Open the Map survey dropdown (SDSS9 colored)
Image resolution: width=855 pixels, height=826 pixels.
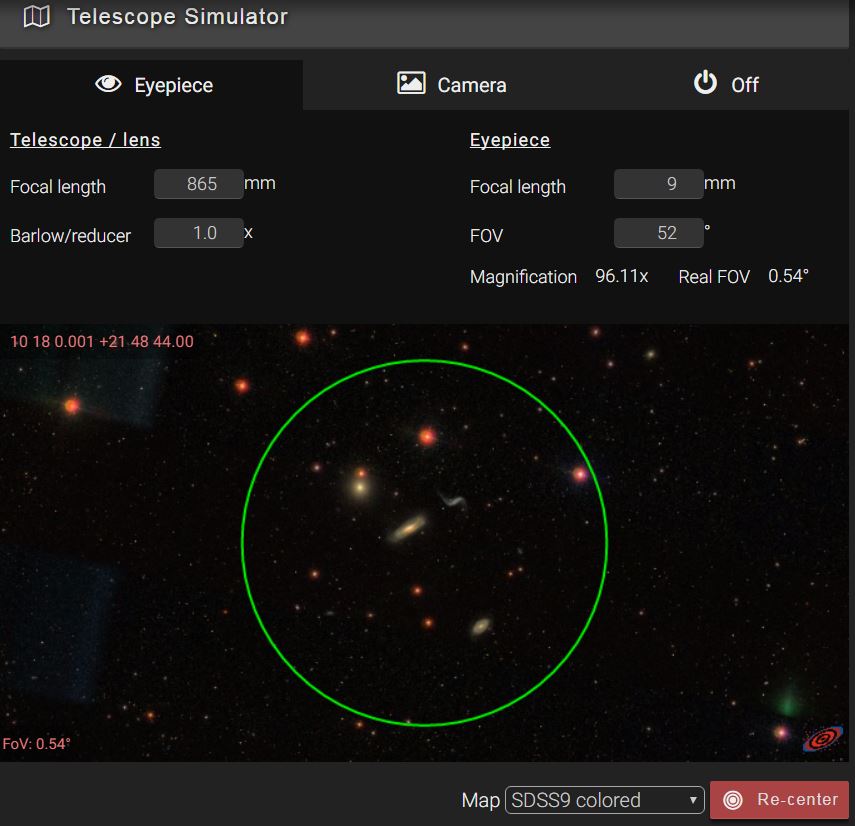click(604, 800)
